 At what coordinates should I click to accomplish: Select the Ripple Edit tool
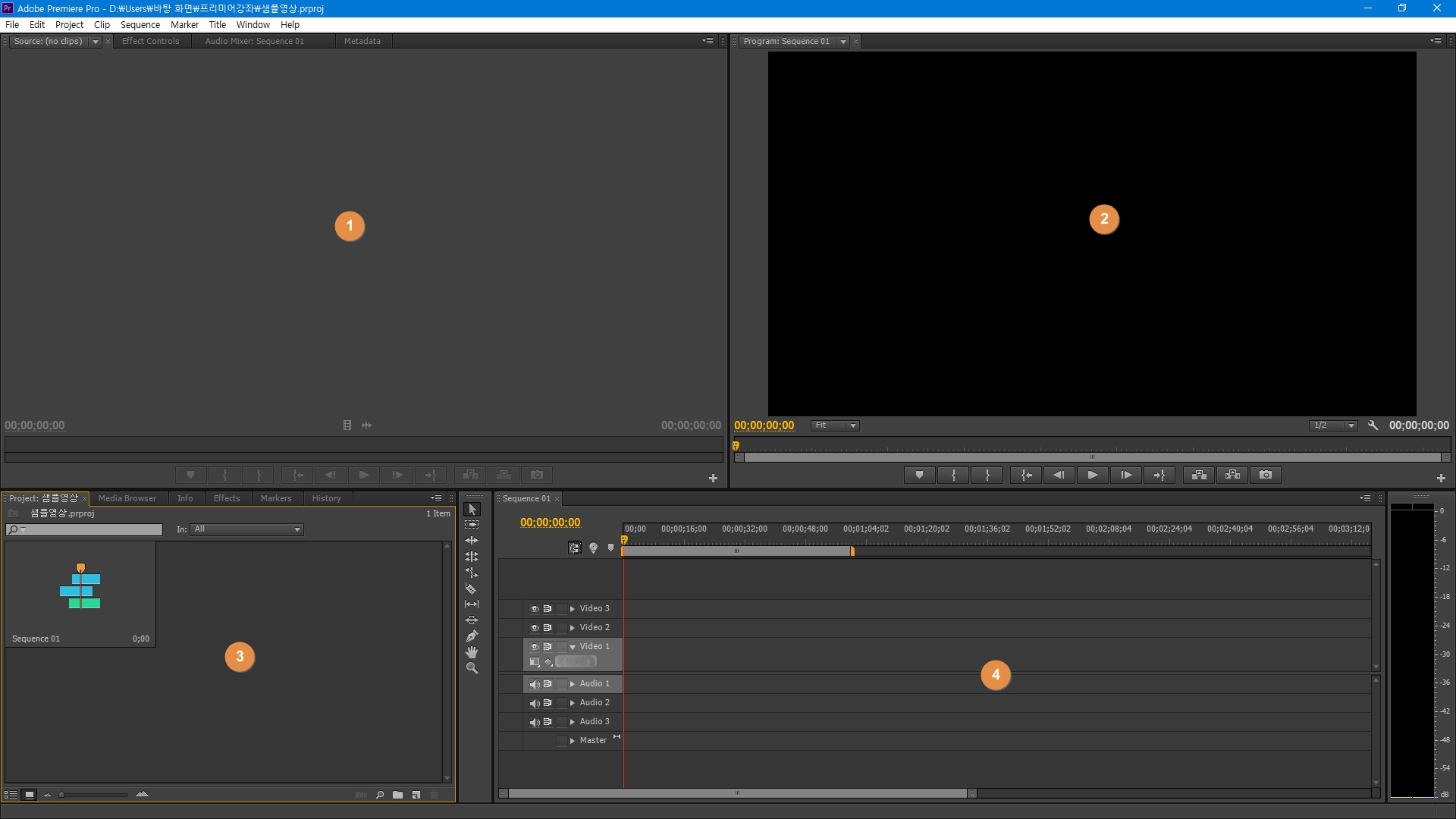471,541
